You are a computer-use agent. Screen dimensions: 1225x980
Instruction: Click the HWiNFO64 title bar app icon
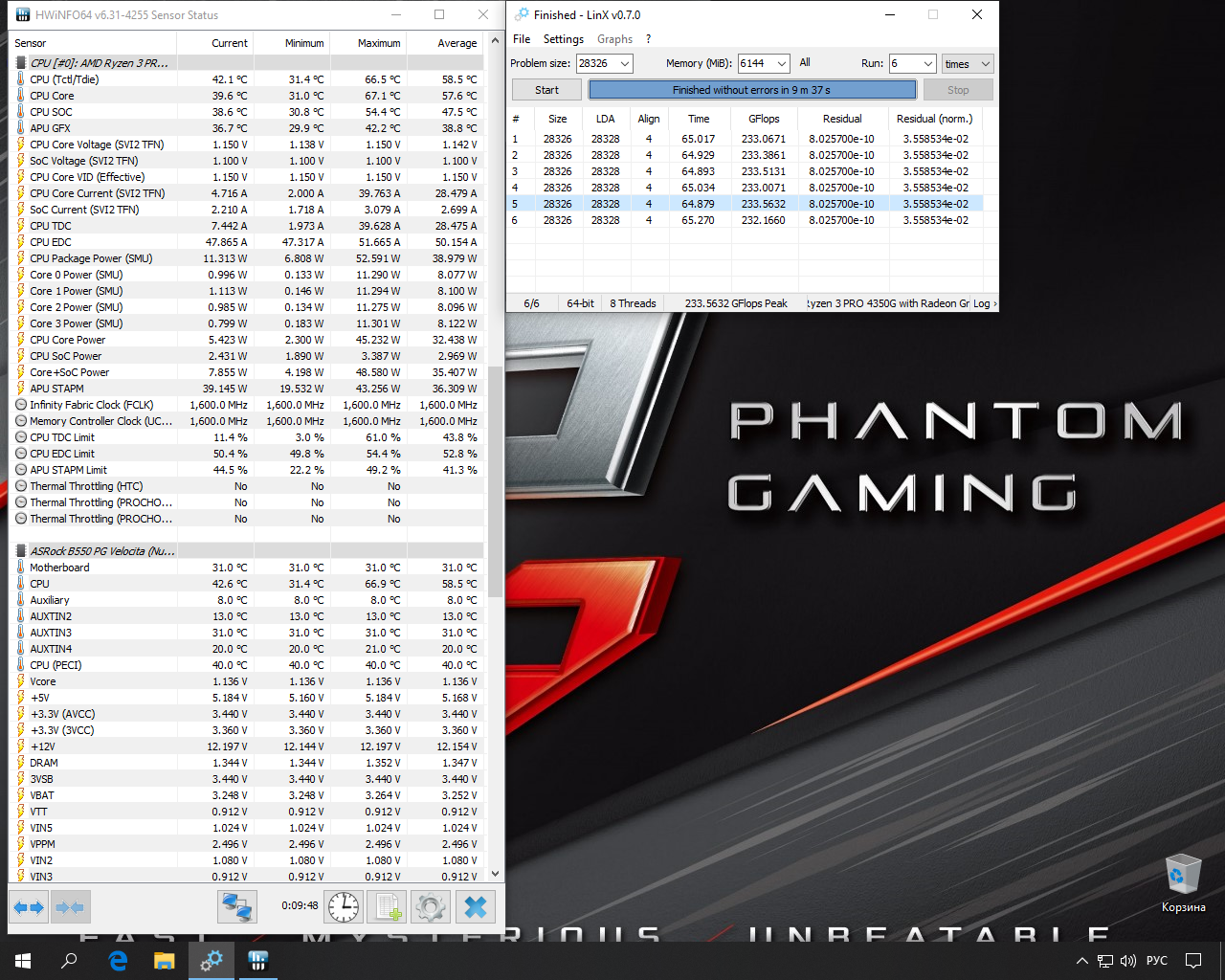(23, 14)
